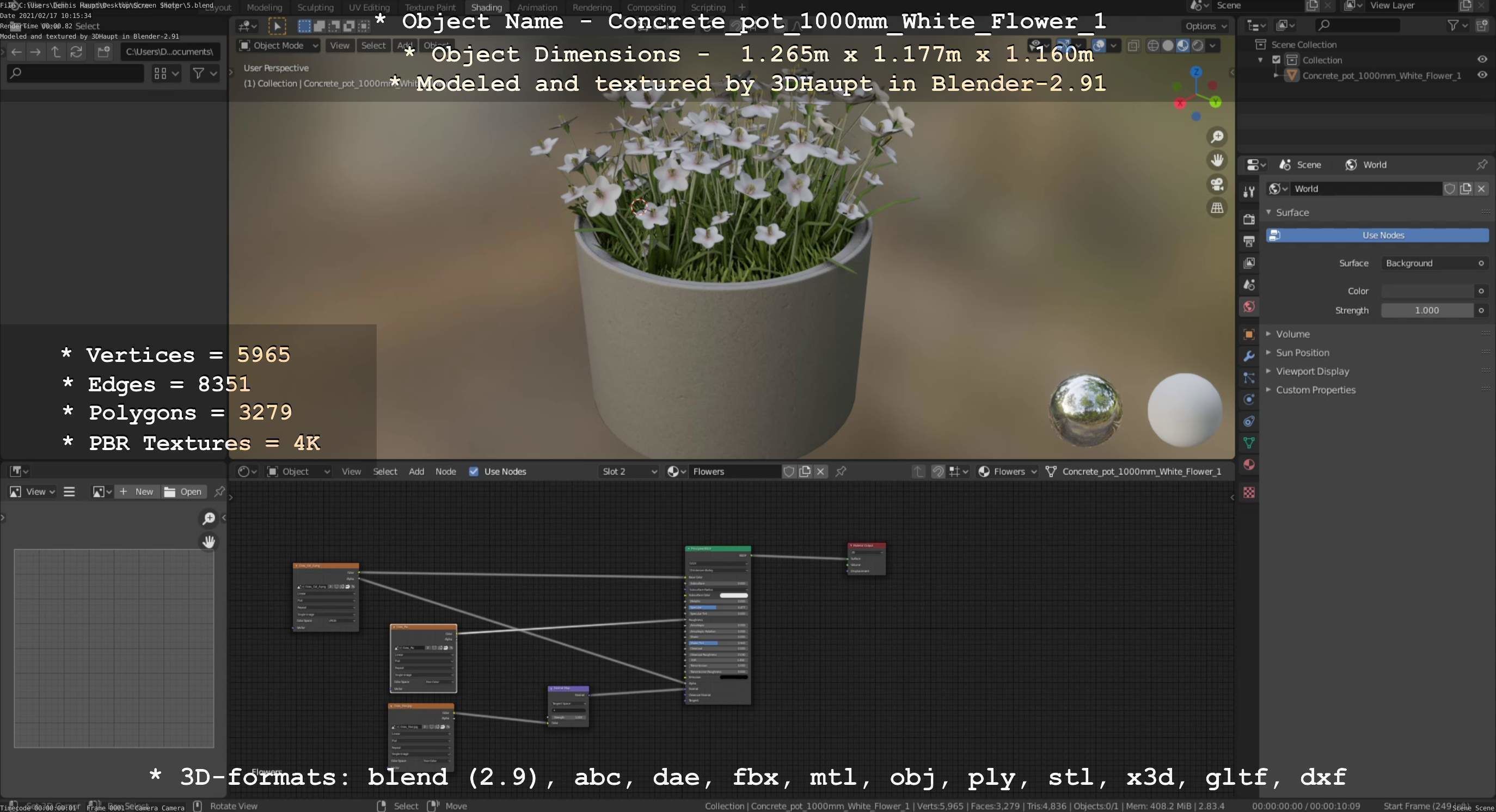Toggle World fake user shield

(x=1450, y=189)
